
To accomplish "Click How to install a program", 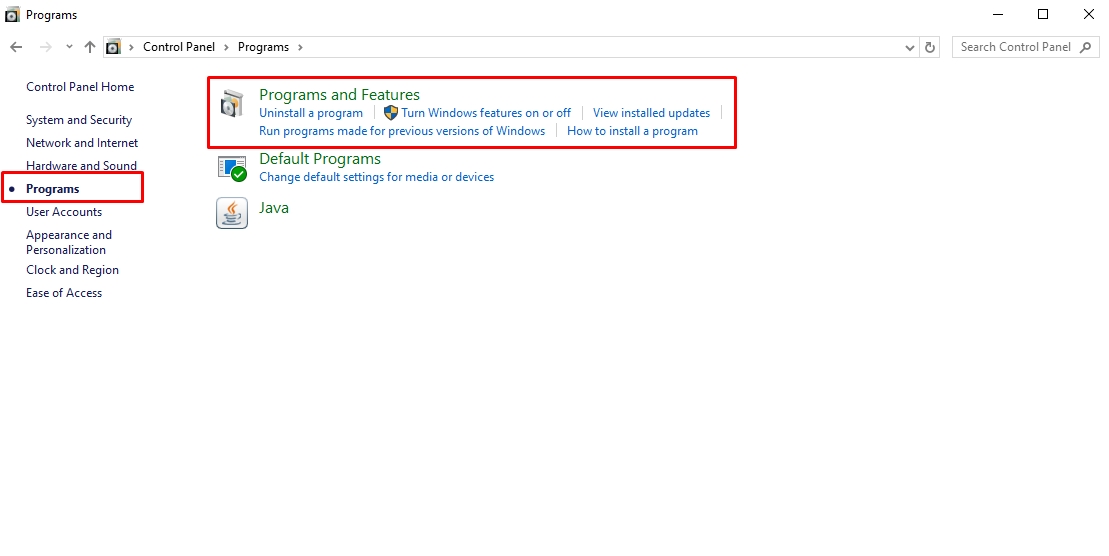I will click(632, 131).
